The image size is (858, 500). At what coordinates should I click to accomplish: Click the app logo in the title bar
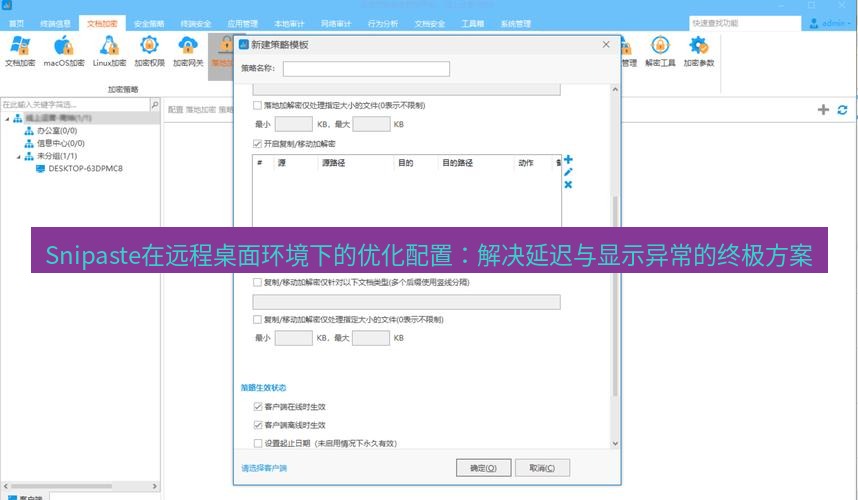[x=7, y=5]
